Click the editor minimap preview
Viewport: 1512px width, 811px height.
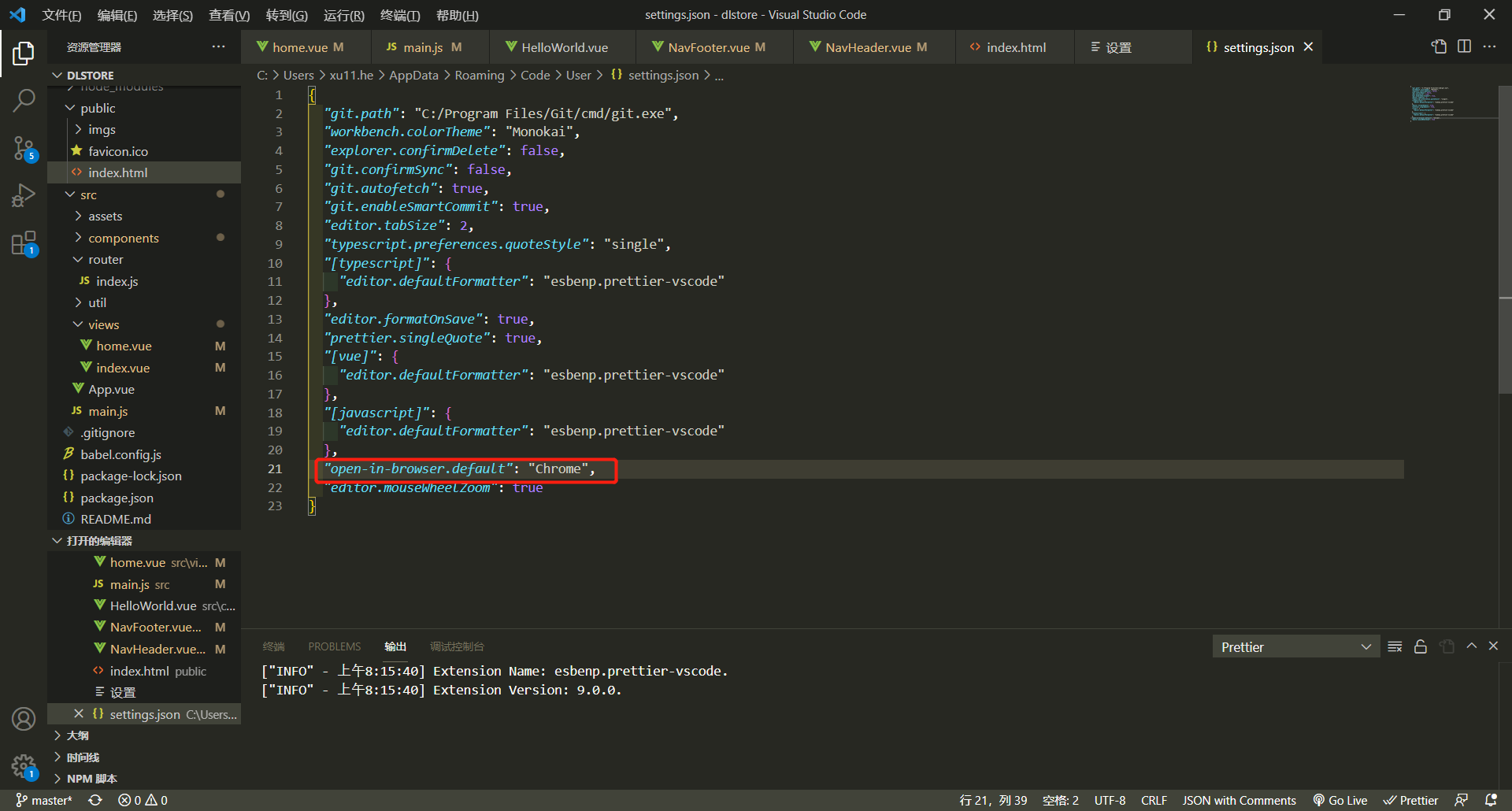click(1432, 103)
